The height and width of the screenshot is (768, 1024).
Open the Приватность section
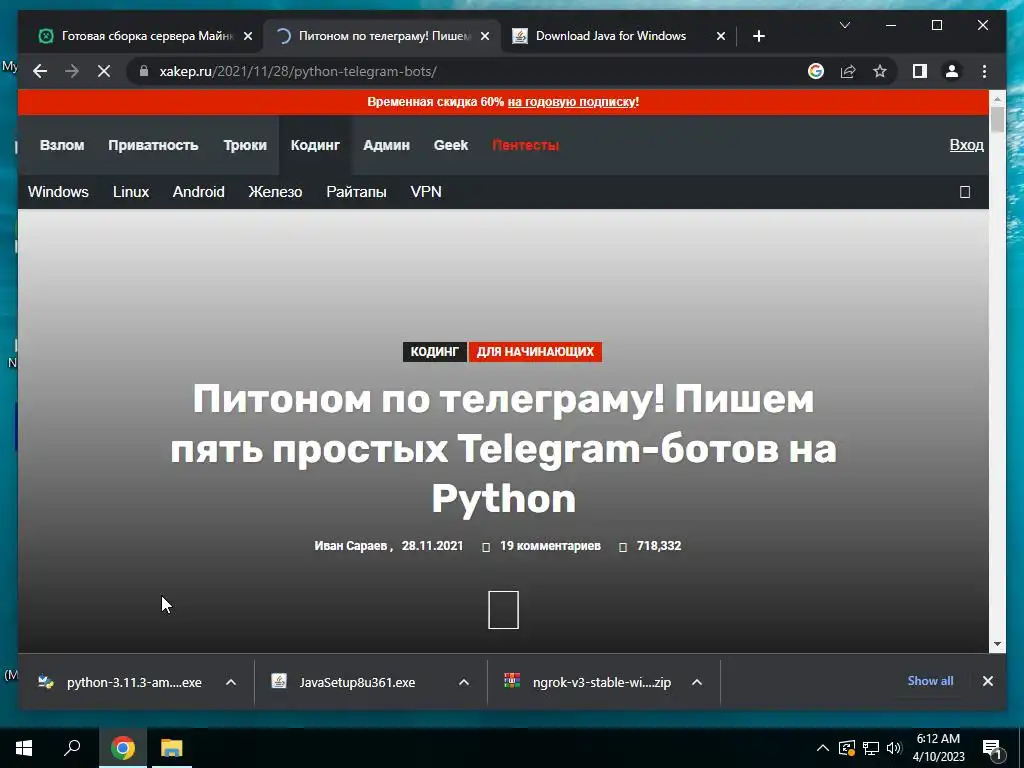153,145
